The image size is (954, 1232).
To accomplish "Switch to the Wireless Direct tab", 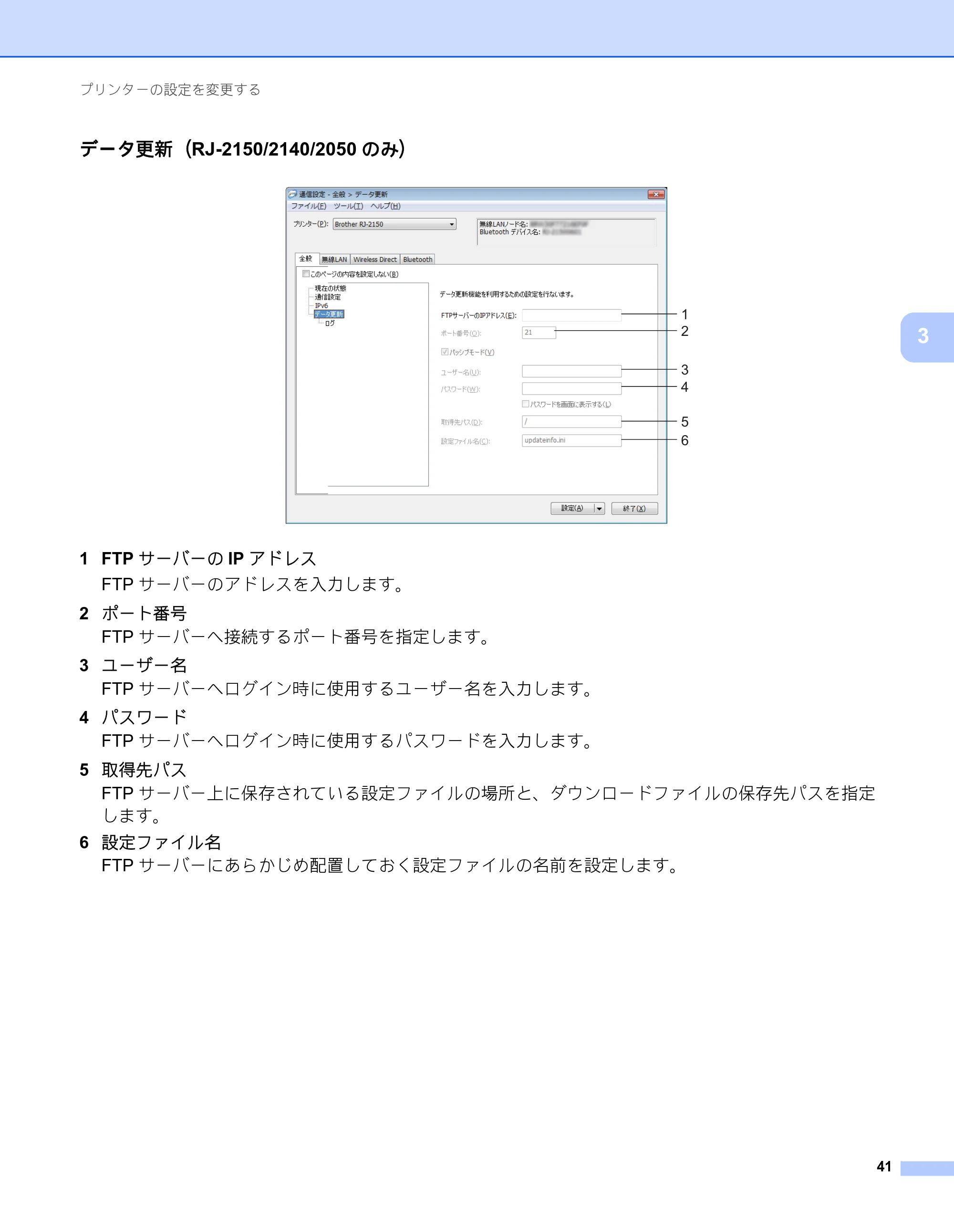I will coord(375,260).
